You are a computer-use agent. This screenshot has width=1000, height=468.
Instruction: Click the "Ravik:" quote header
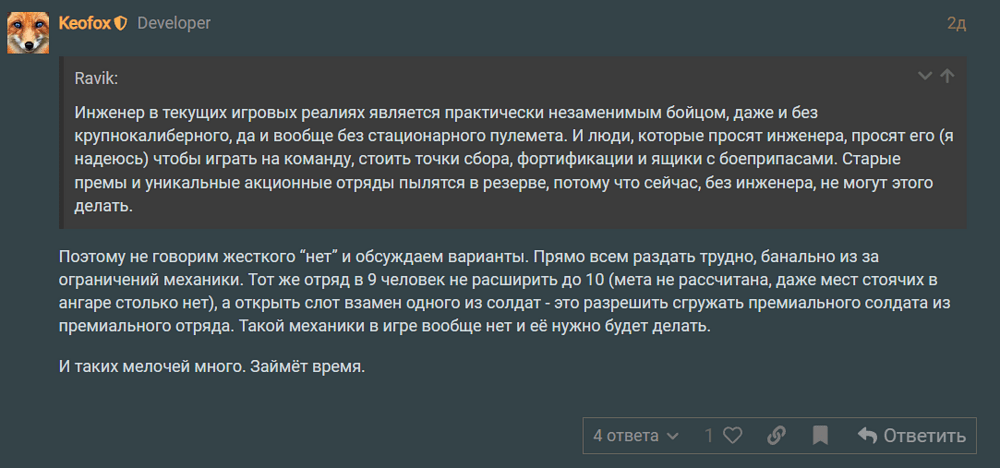96,77
